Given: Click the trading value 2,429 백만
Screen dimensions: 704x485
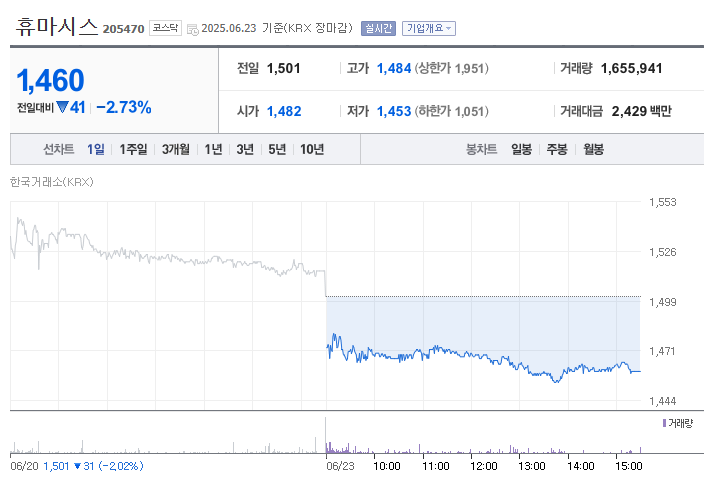Looking at the screenshot, I should [x=642, y=111].
